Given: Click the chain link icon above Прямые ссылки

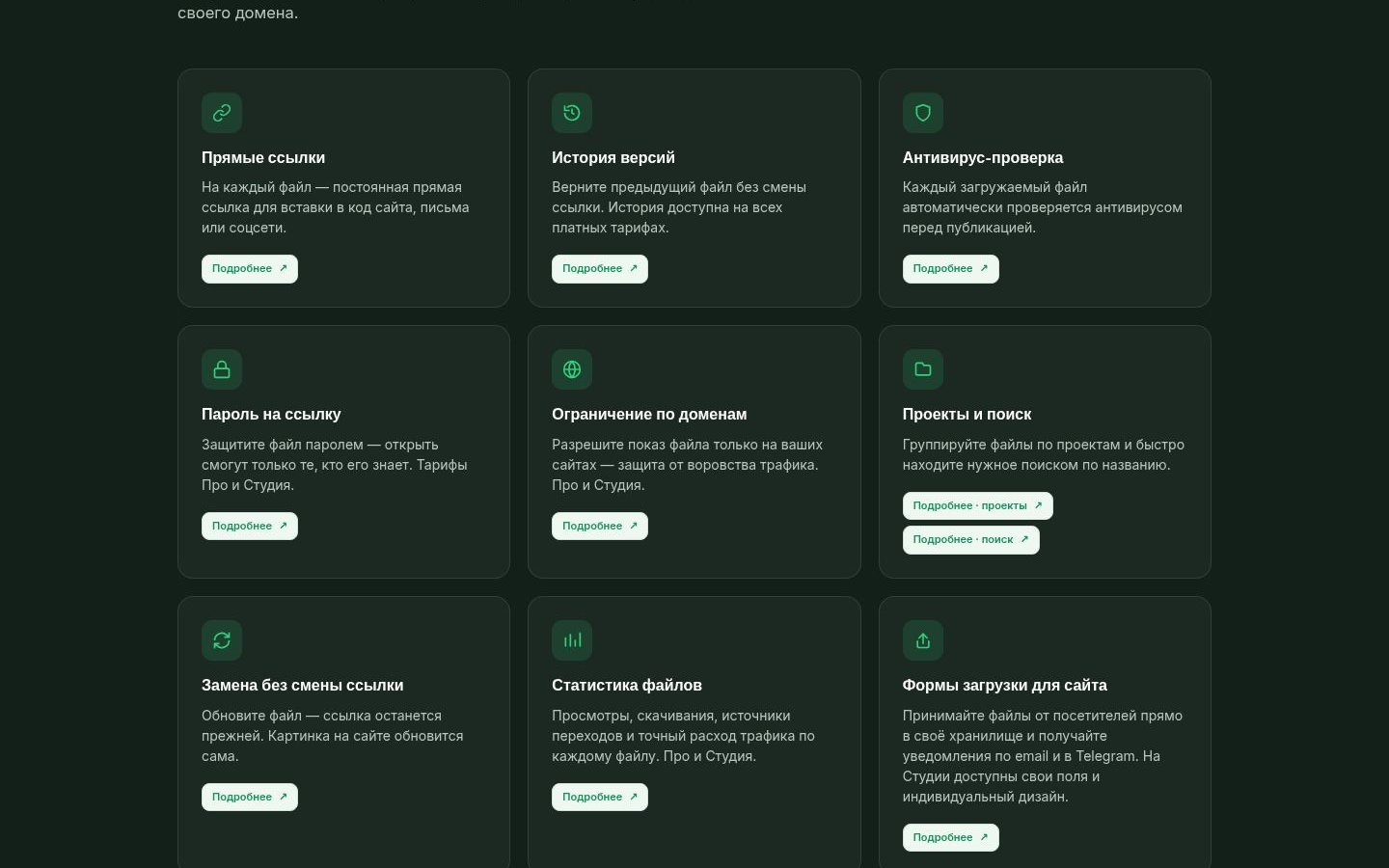Looking at the screenshot, I should 222,113.
